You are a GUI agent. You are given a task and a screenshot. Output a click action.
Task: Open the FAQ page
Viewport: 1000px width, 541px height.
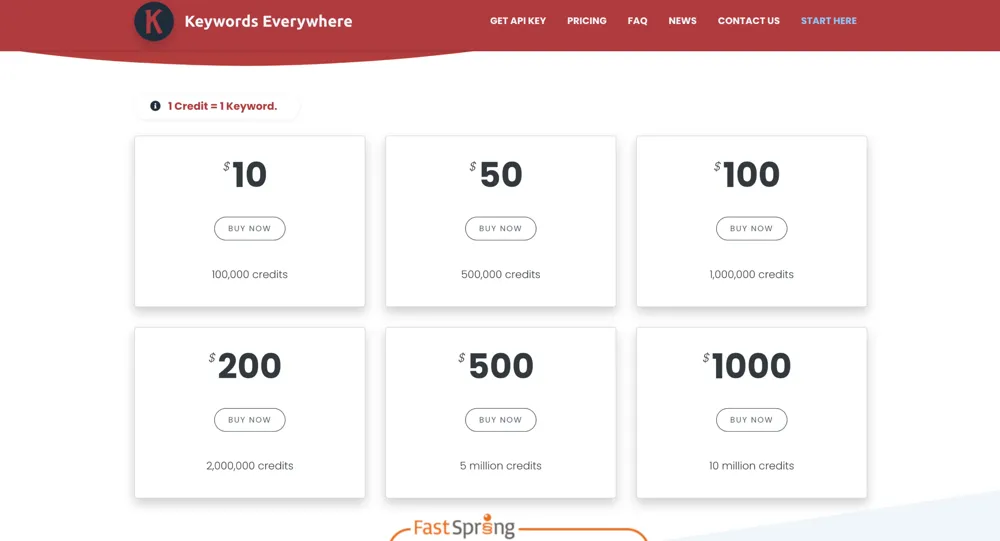coord(637,21)
